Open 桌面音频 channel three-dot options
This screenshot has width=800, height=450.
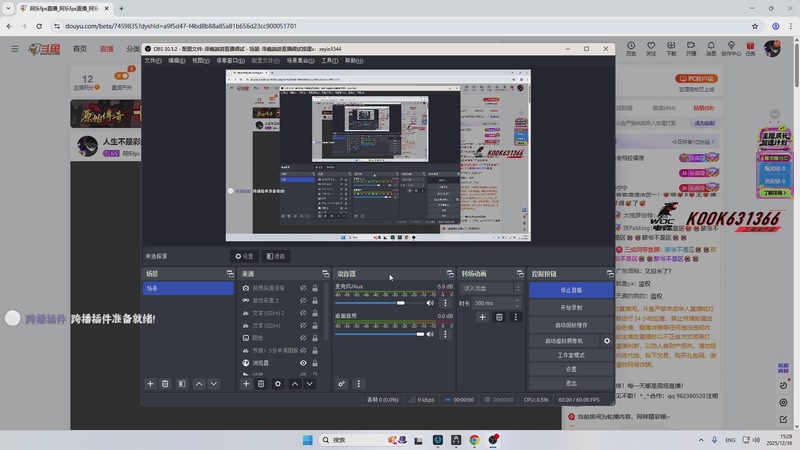(x=445, y=334)
